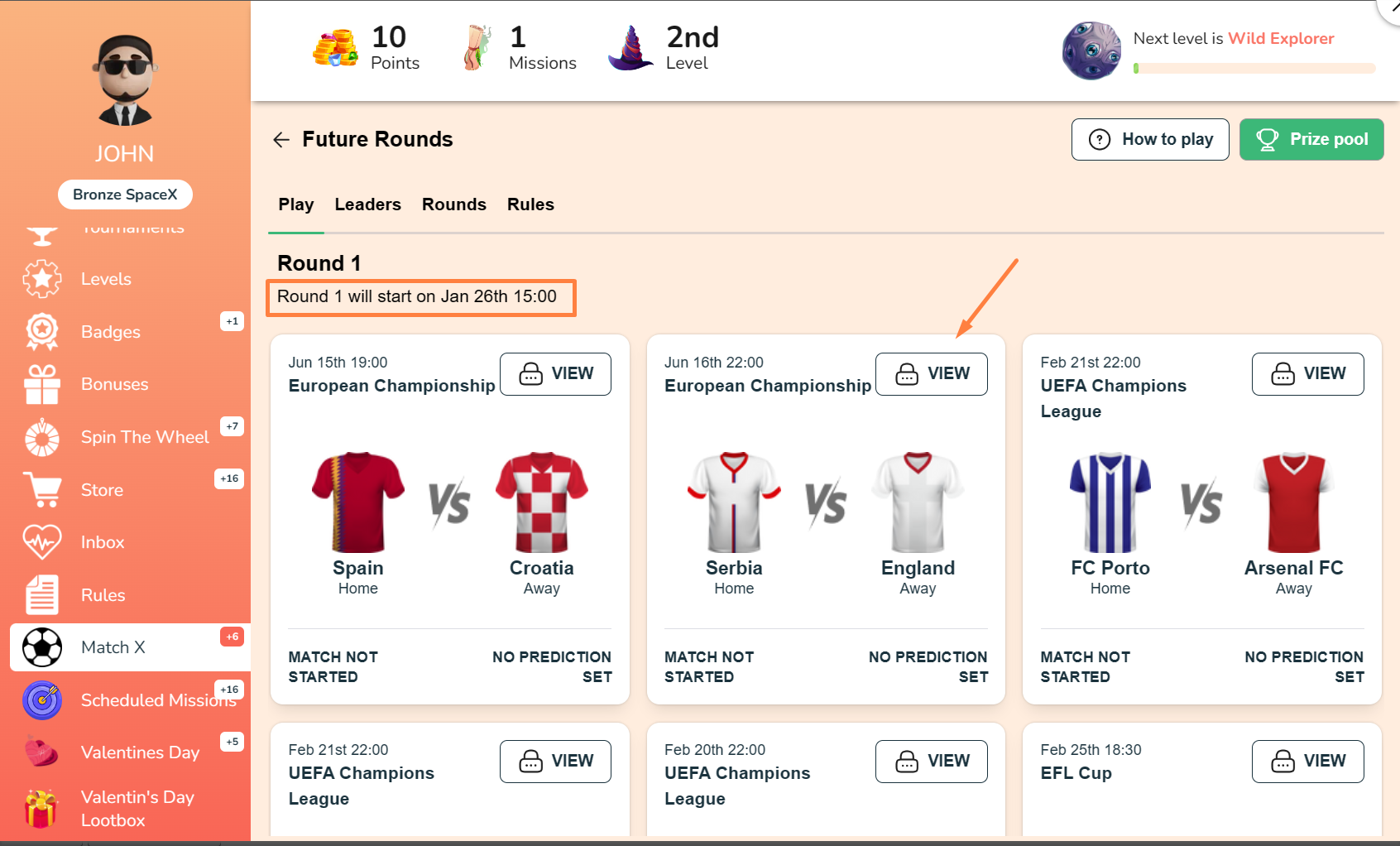Click the Wild Explorer level progress bar
Screen dimensions: 1400x846
click(1254, 69)
